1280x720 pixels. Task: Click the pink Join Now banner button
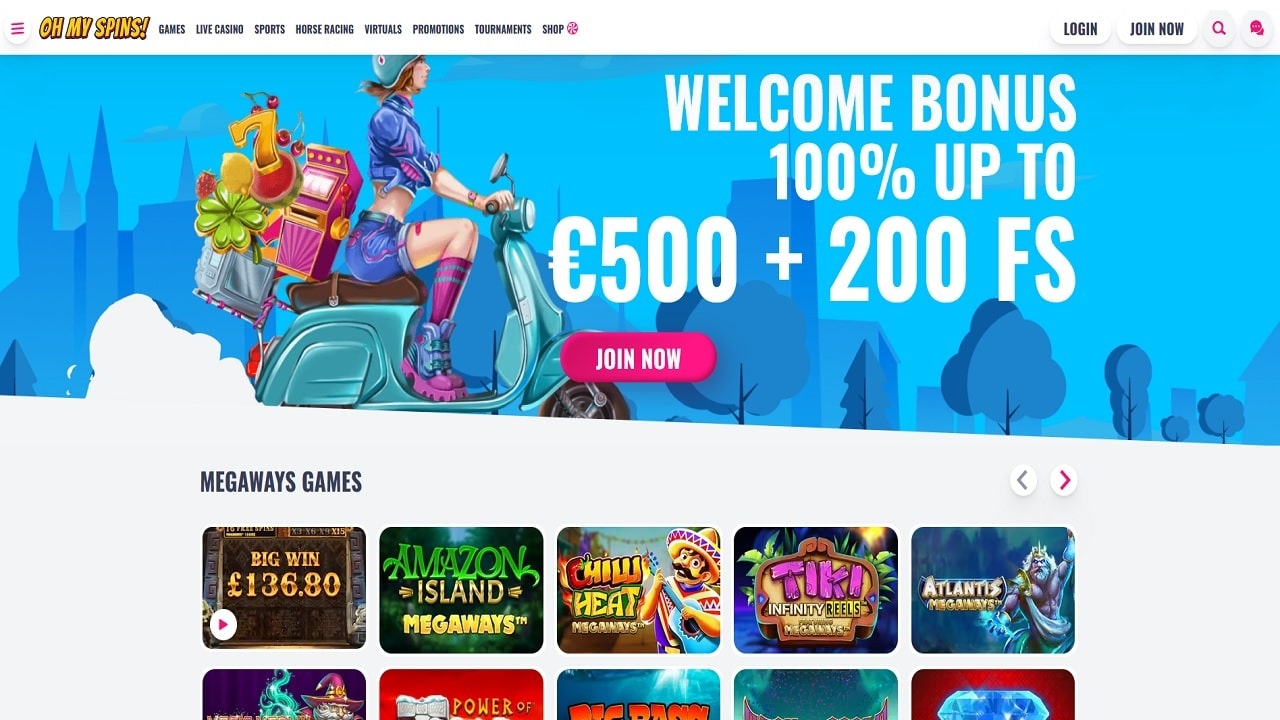(x=638, y=358)
